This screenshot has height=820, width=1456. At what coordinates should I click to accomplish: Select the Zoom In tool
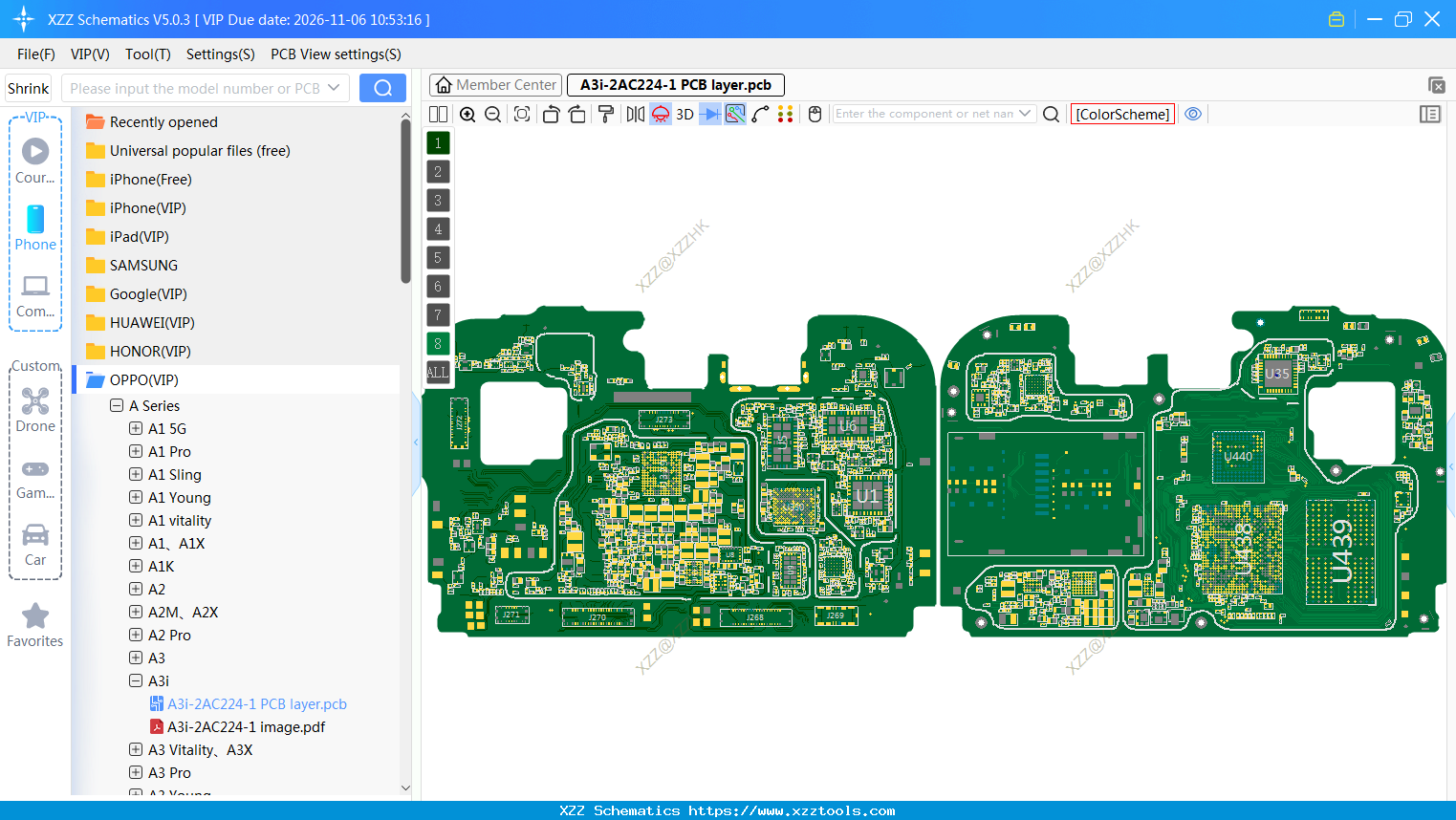tap(467, 114)
